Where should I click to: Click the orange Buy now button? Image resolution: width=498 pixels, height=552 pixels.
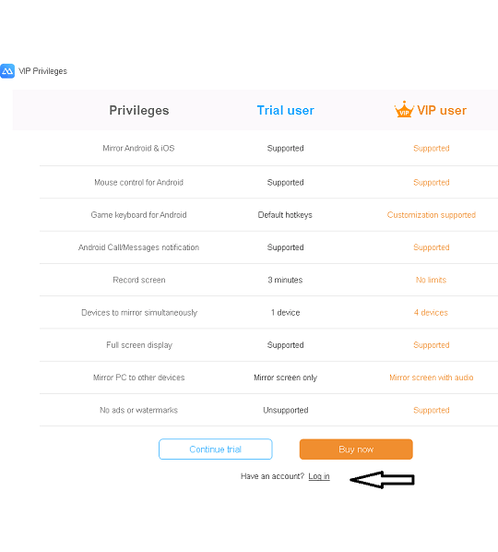coord(356,449)
